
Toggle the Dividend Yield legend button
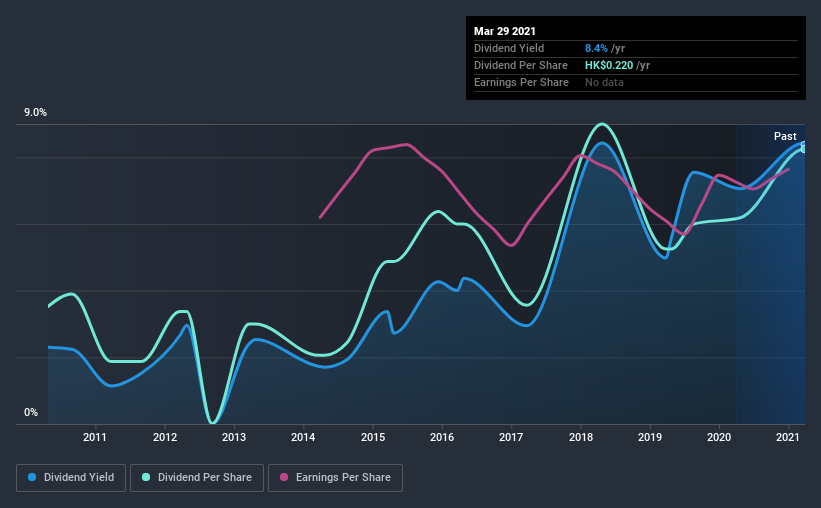point(71,478)
